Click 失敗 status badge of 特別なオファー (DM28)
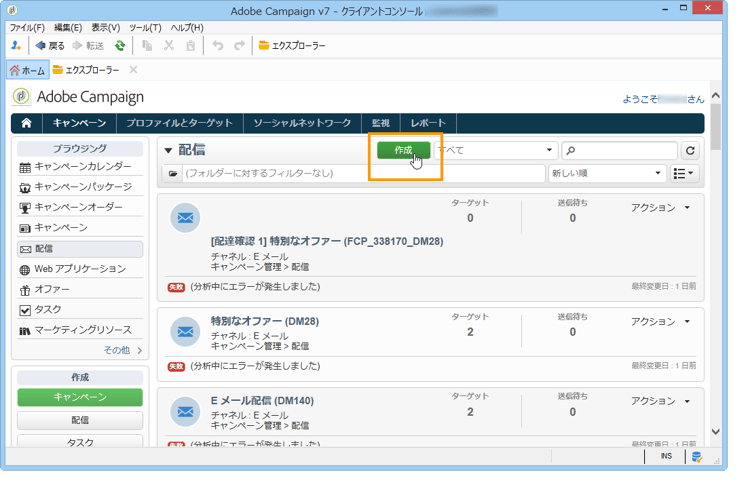 pos(176,367)
